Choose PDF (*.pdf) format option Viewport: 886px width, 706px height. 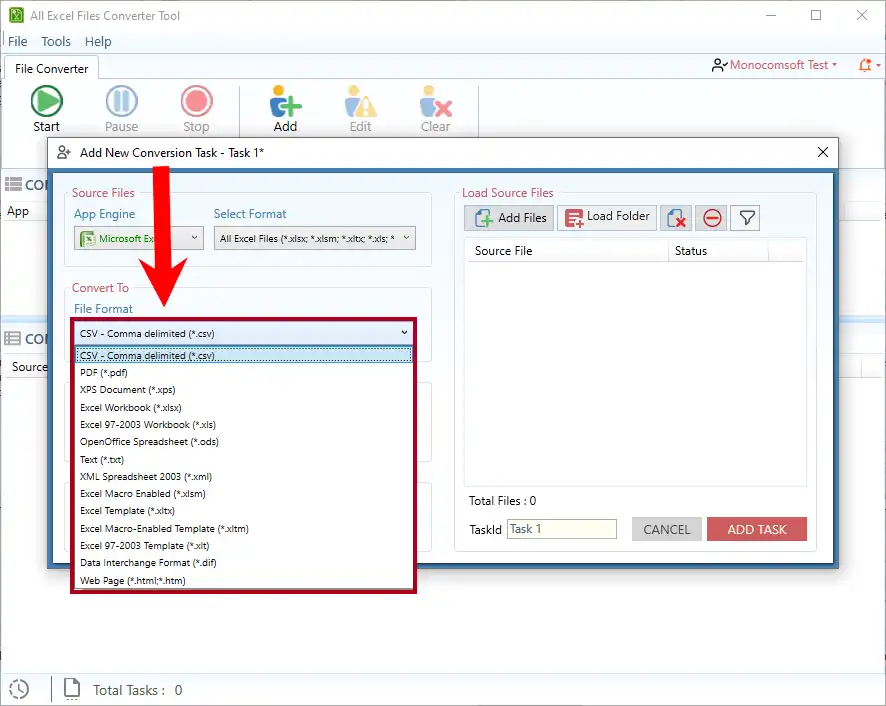[244, 373]
